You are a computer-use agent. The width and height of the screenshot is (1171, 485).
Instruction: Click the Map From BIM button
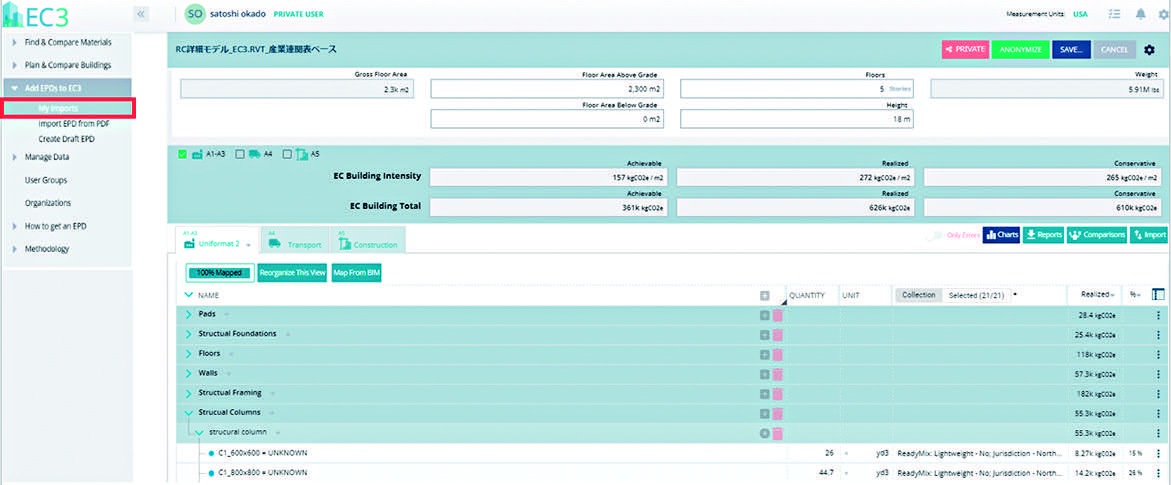(356, 274)
